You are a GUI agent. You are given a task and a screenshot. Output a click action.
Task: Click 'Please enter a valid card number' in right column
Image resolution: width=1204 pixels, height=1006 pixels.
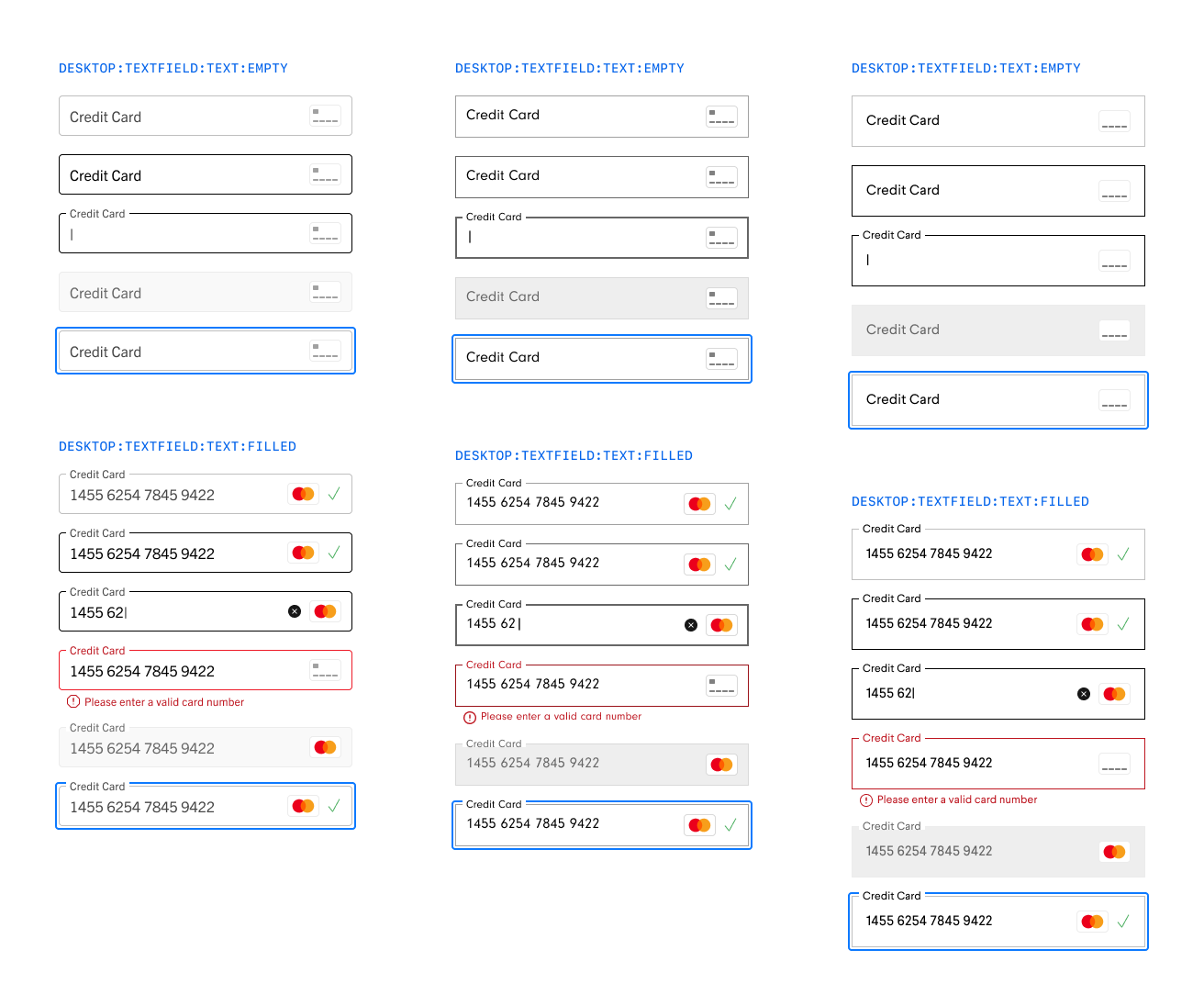(x=957, y=799)
